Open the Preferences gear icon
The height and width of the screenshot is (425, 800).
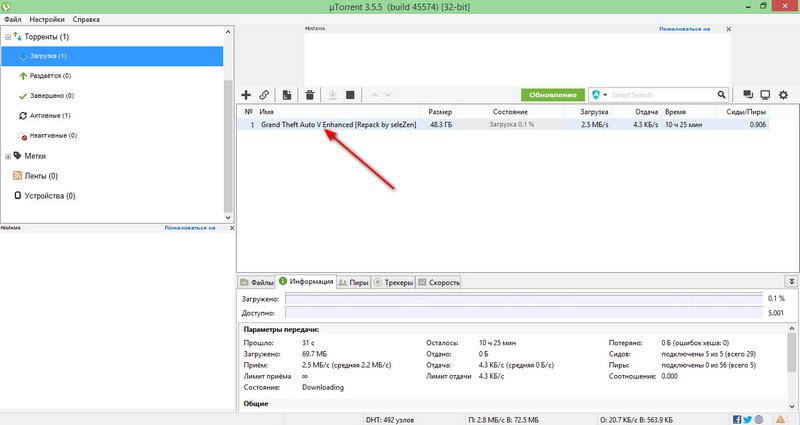click(783, 94)
